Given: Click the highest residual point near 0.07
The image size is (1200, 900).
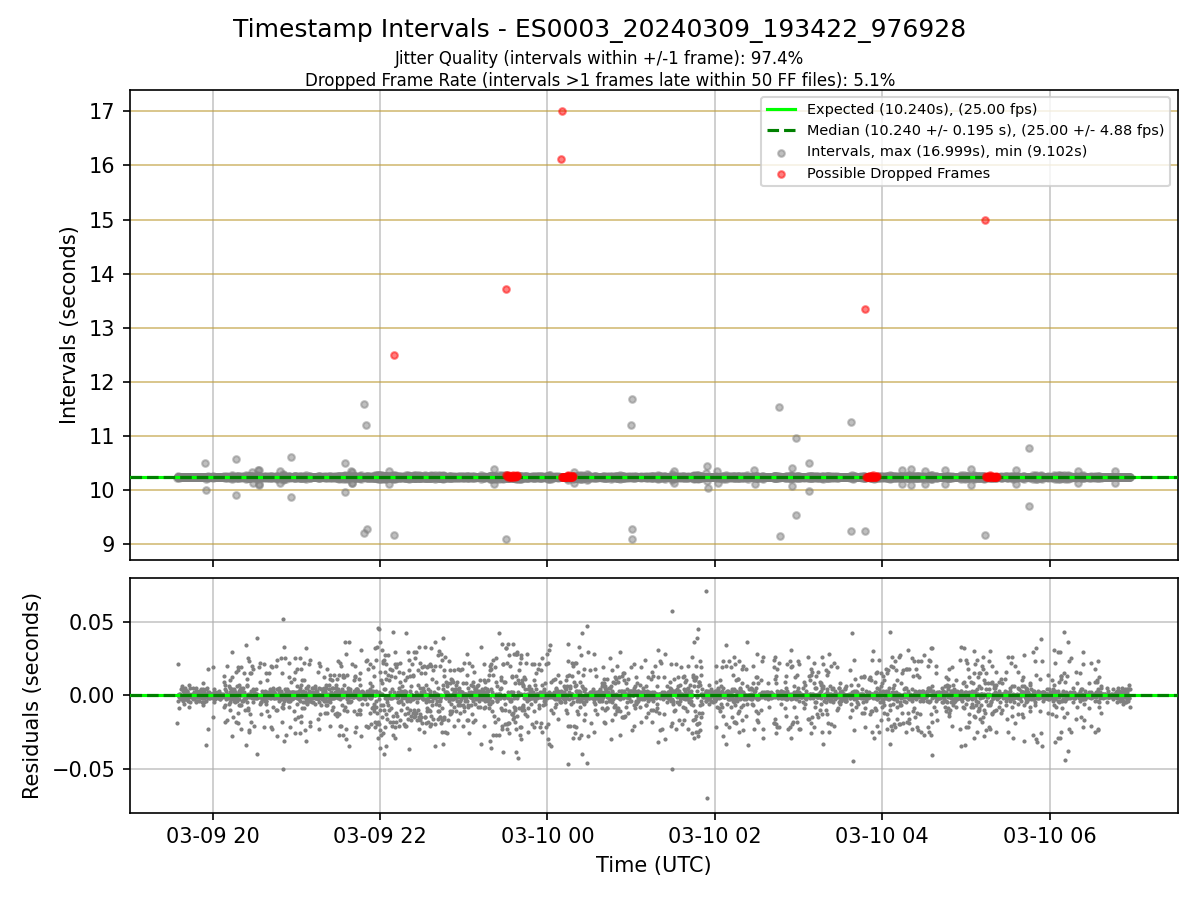Looking at the screenshot, I should click(706, 591).
